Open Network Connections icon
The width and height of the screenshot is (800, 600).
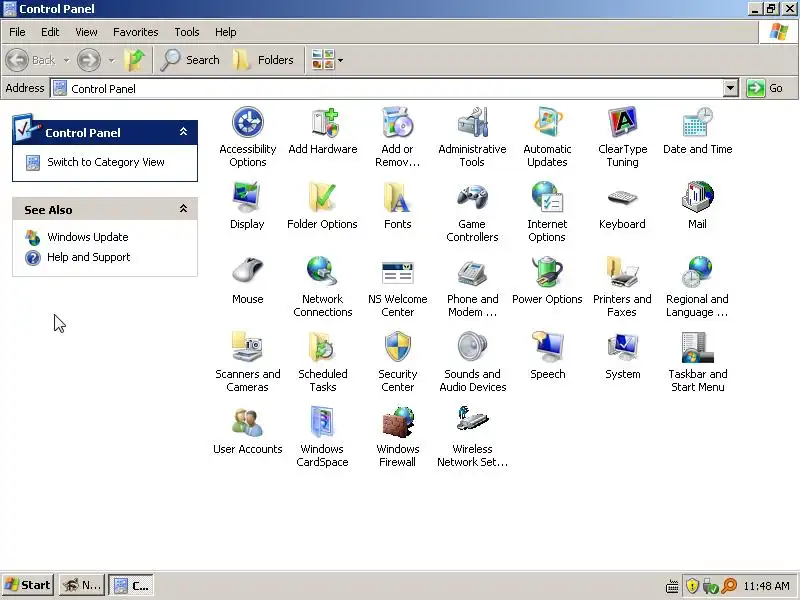coord(322,272)
